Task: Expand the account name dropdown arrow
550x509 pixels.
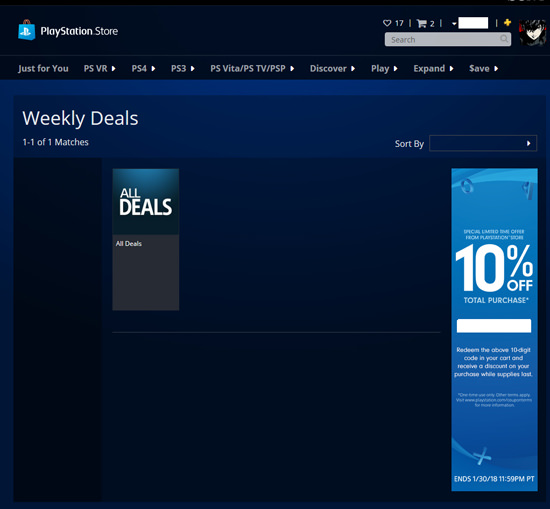Action: pyautogui.click(x=454, y=24)
